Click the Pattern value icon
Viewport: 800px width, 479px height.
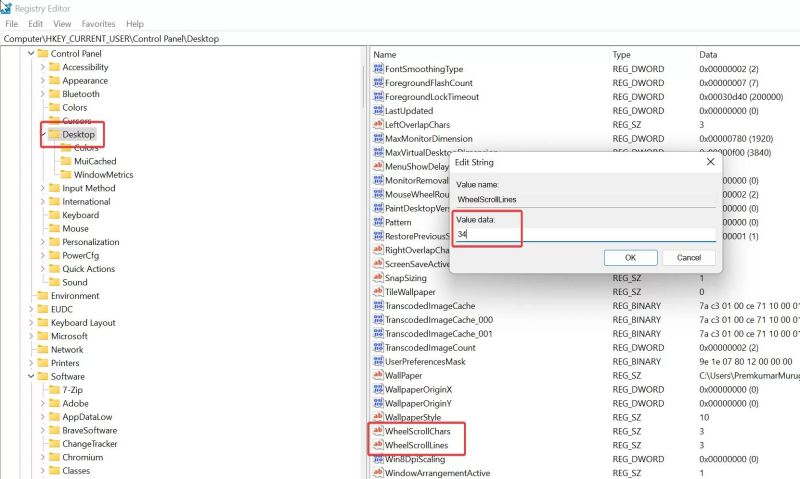click(378, 222)
